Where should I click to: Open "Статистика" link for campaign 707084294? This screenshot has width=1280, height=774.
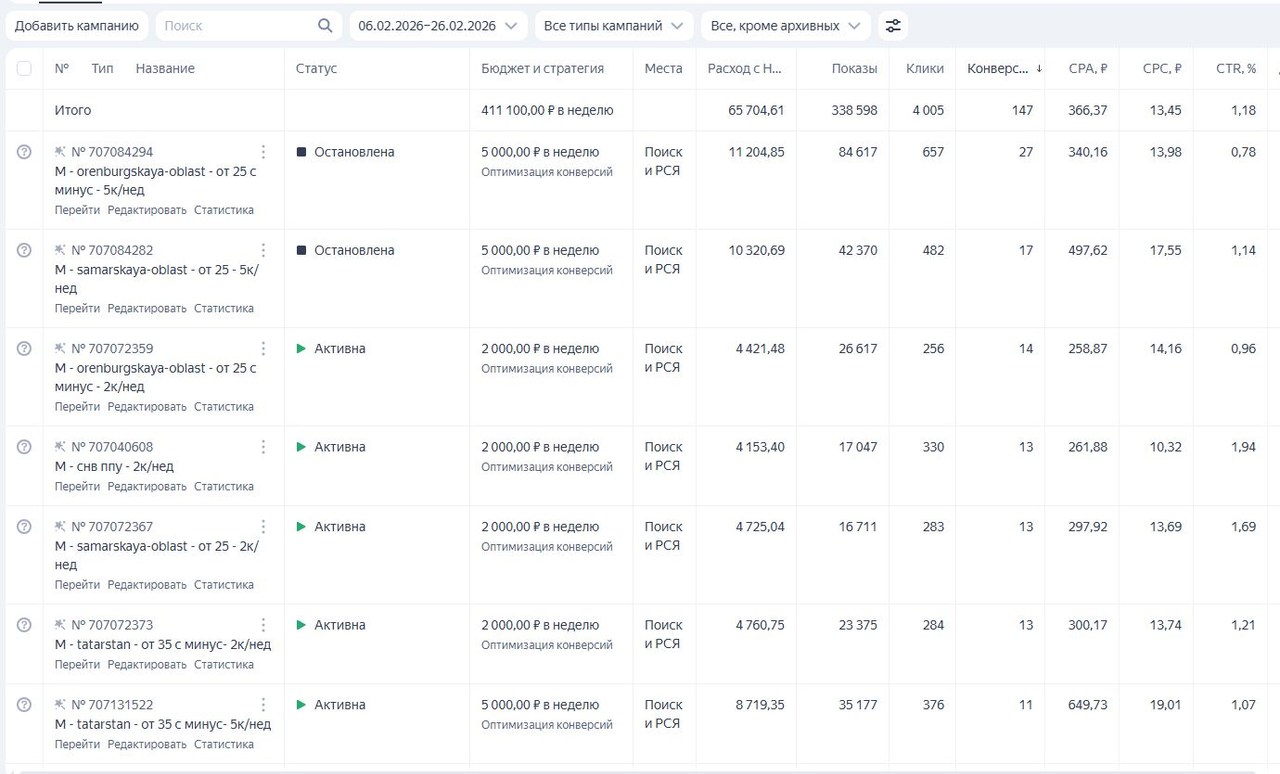224,211
